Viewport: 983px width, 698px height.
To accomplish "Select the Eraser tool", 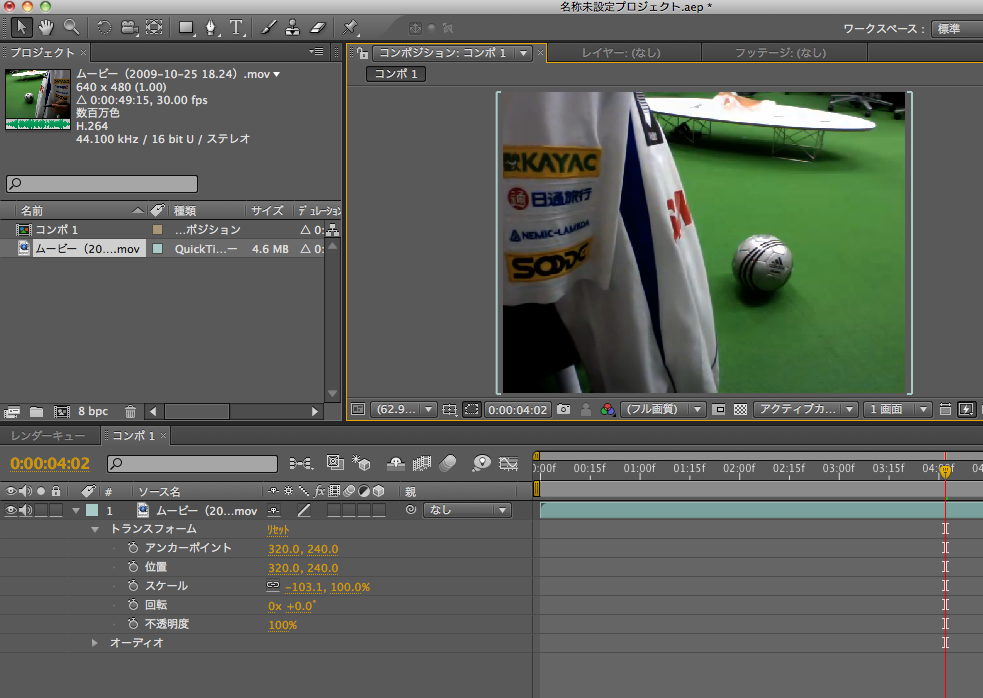I will point(318,28).
